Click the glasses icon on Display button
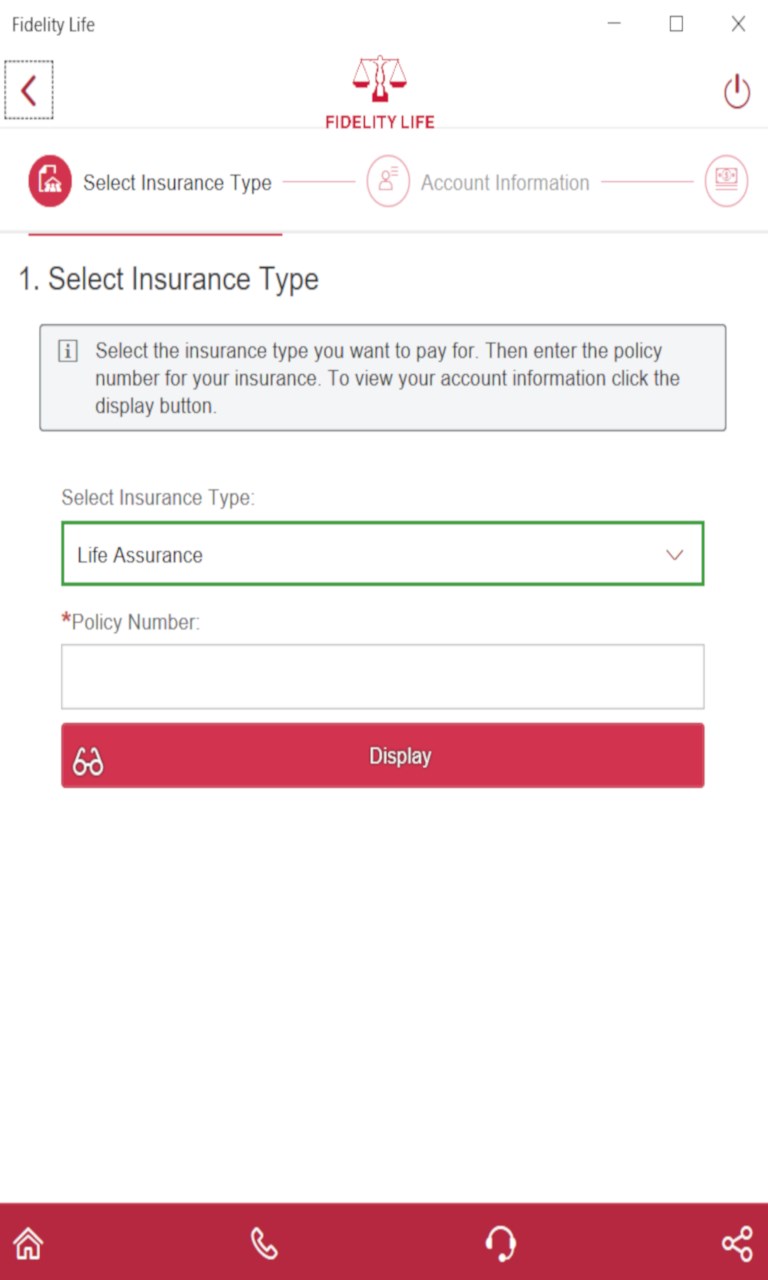The height and width of the screenshot is (1280, 768). 88,761
